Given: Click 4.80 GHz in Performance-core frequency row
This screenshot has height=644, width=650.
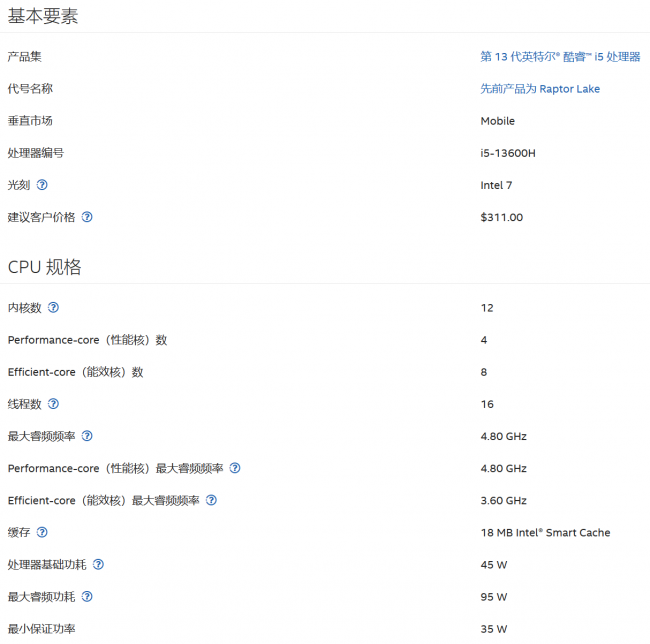Looking at the screenshot, I should click(x=504, y=468).
